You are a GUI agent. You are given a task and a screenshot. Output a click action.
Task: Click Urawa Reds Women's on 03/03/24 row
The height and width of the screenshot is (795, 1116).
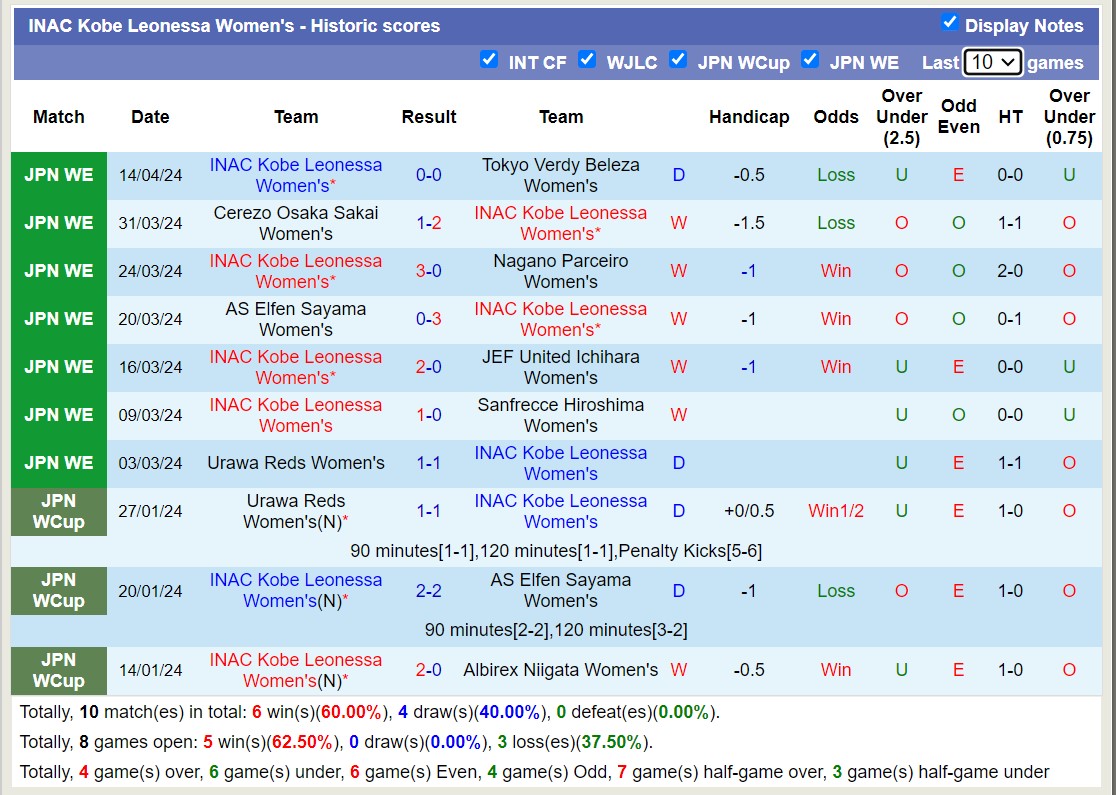click(x=296, y=463)
